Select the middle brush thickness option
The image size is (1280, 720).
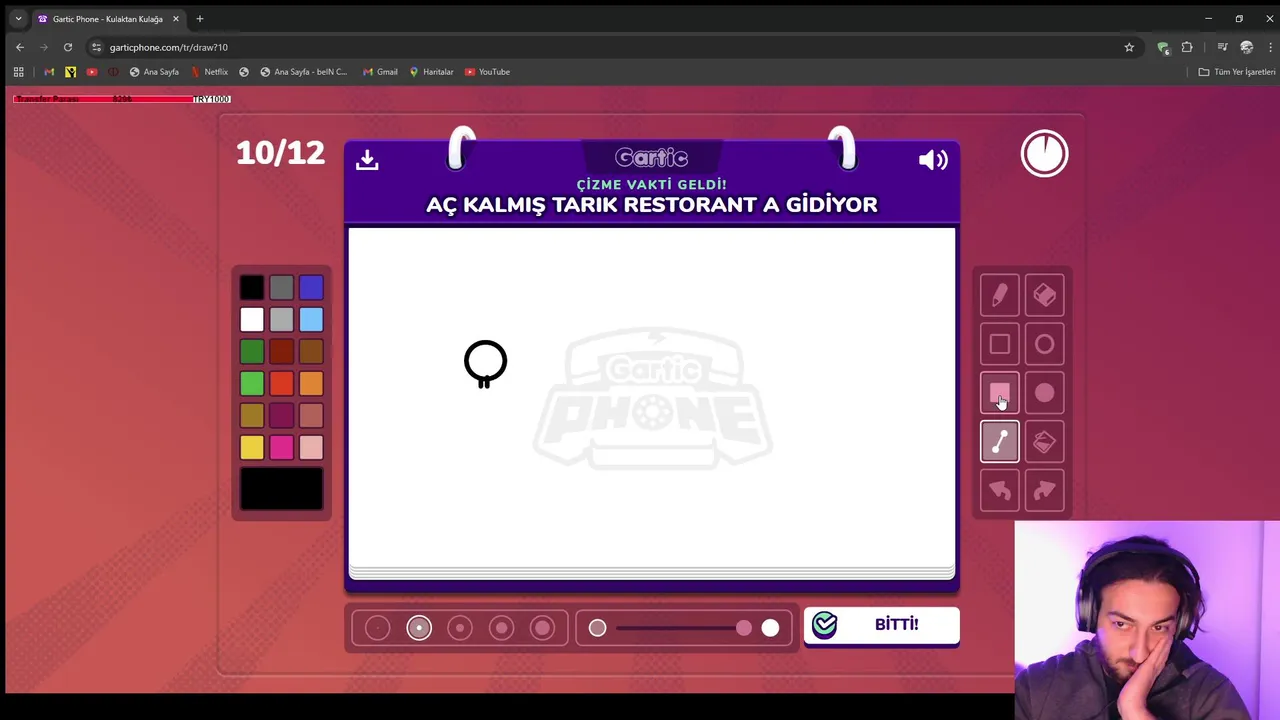[x=460, y=628]
